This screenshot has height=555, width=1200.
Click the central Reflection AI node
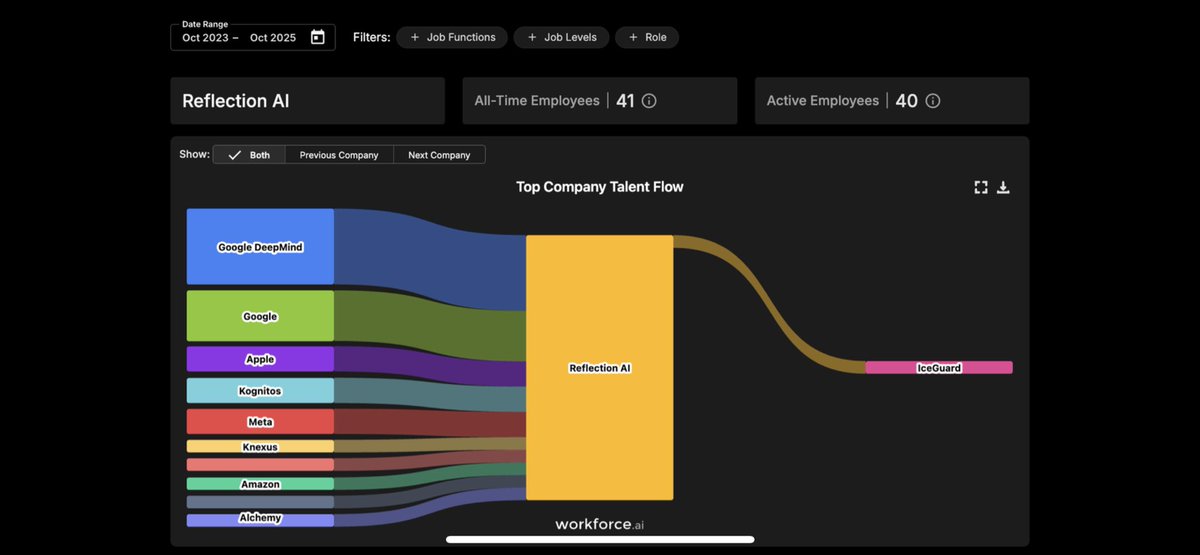click(600, 368)
